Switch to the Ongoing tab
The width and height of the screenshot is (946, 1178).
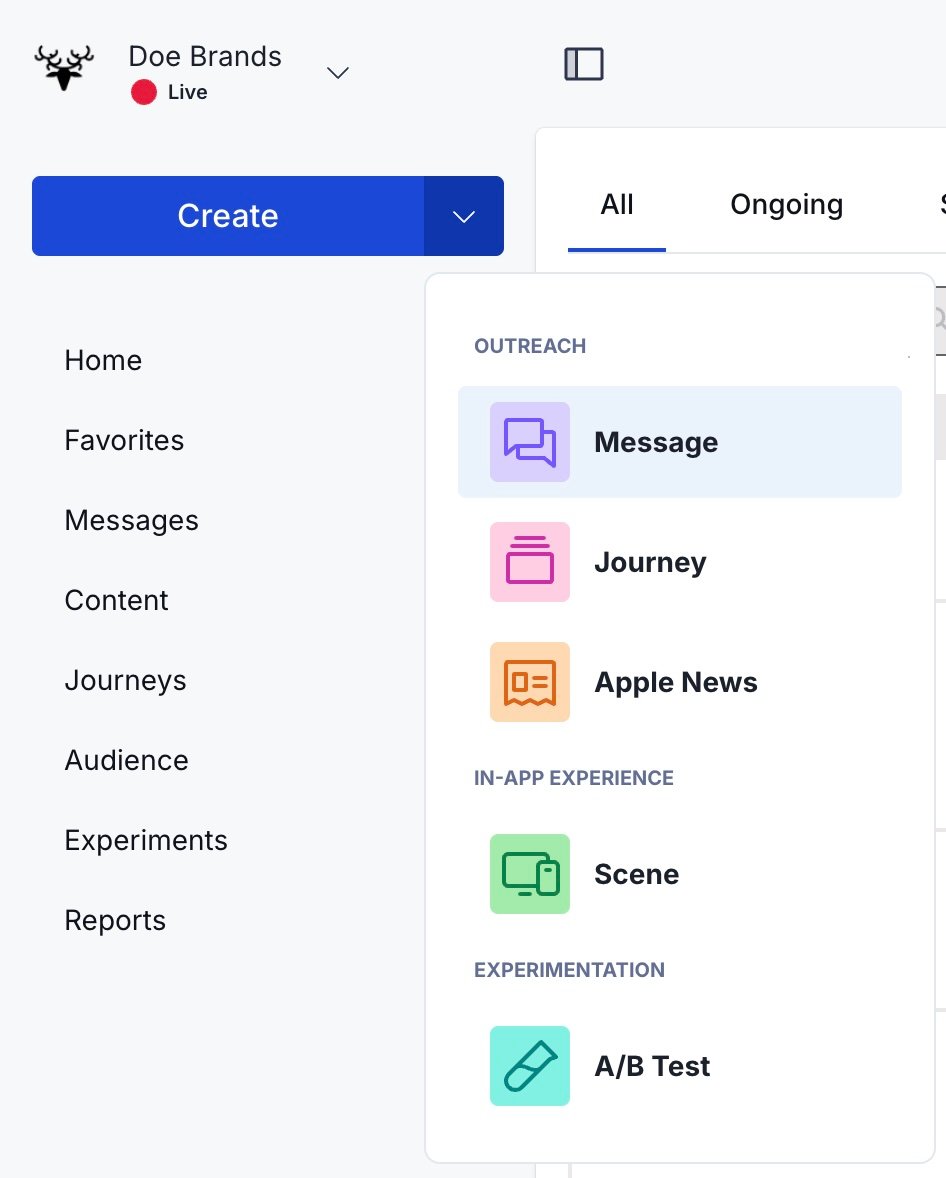click(x=786, y=204)
